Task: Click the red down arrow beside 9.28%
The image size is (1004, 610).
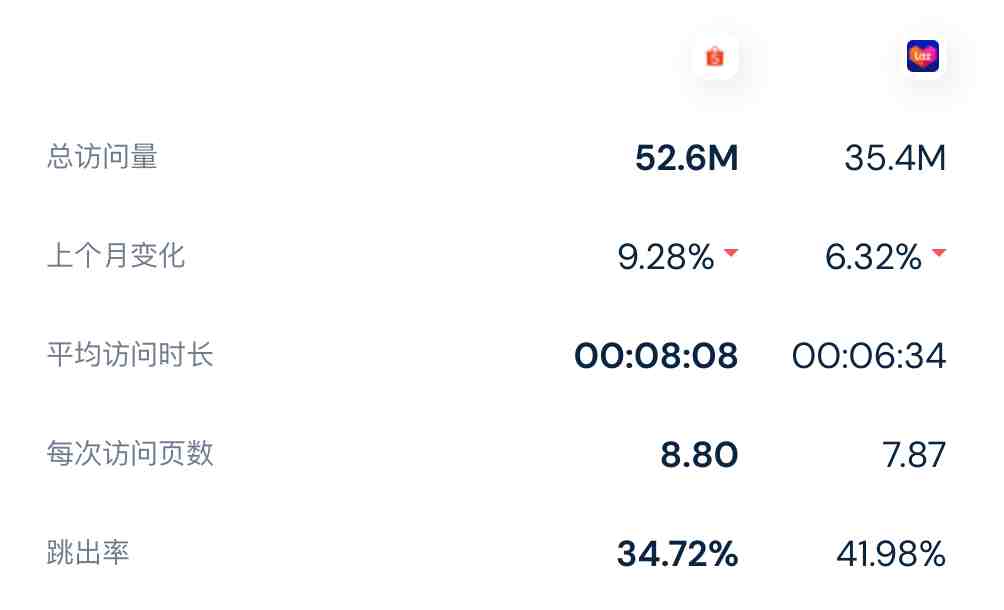Action: point(731,252)
